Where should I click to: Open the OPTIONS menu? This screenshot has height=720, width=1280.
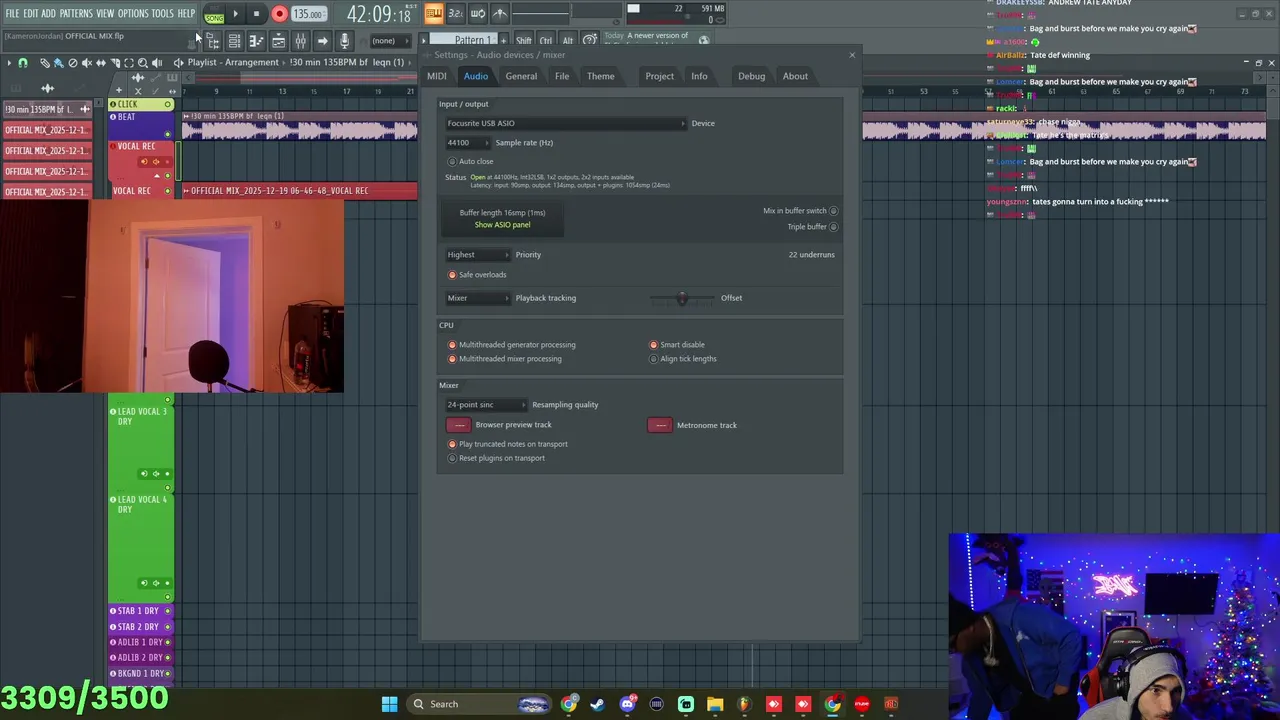pos(133,14)
